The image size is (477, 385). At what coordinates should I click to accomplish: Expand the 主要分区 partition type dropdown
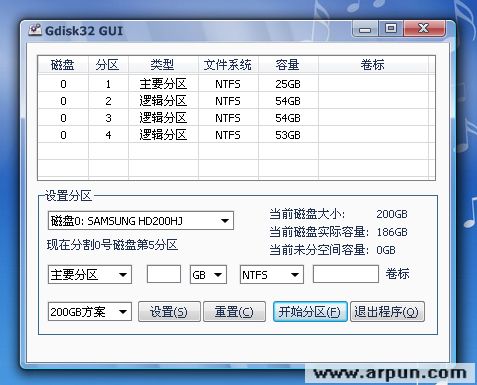[x=90, y=275]
